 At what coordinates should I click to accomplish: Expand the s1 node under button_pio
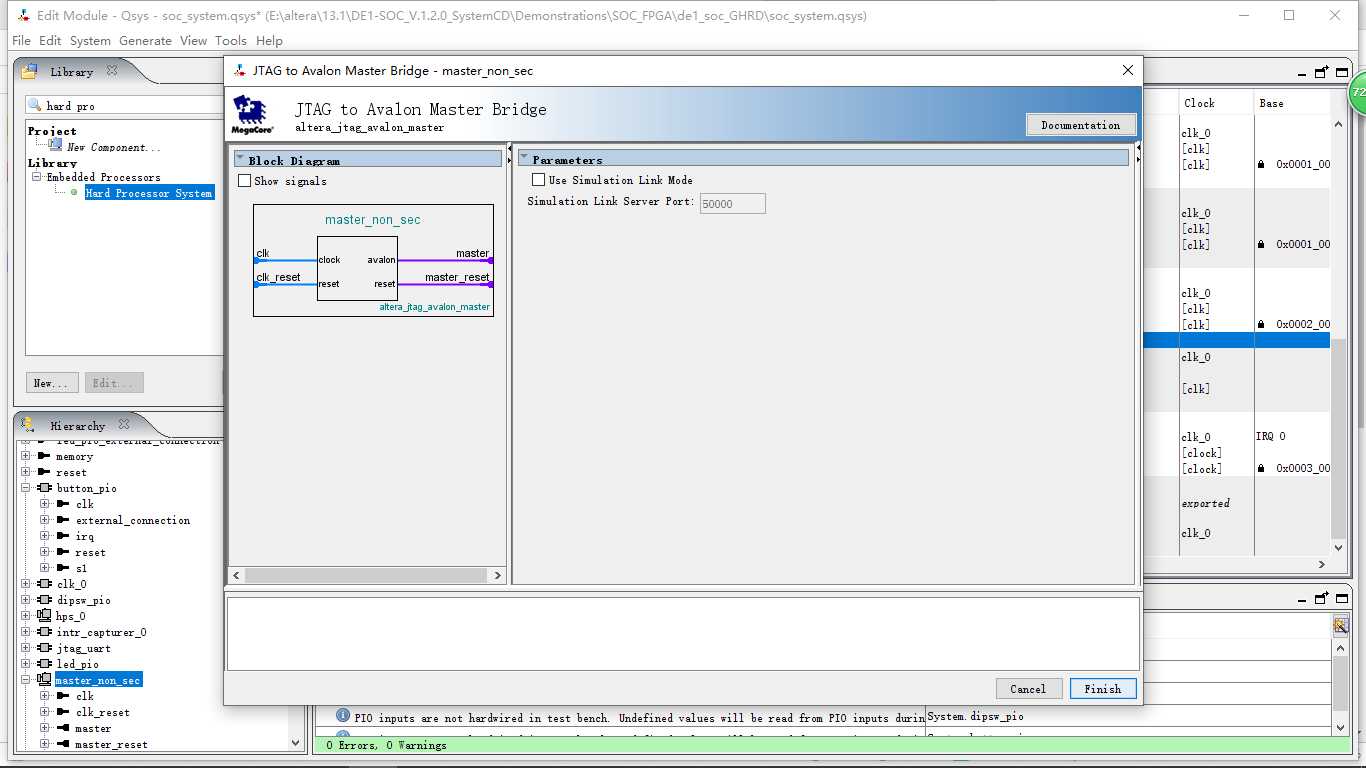point(45,568)
